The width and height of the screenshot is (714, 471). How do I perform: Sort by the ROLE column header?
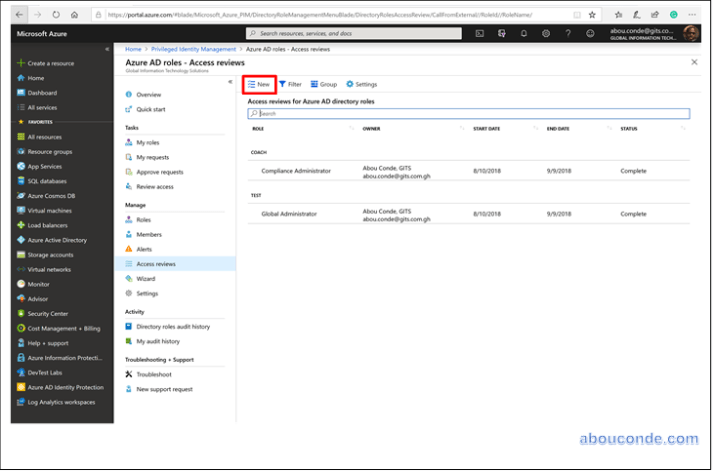click(x=258, y=128)
